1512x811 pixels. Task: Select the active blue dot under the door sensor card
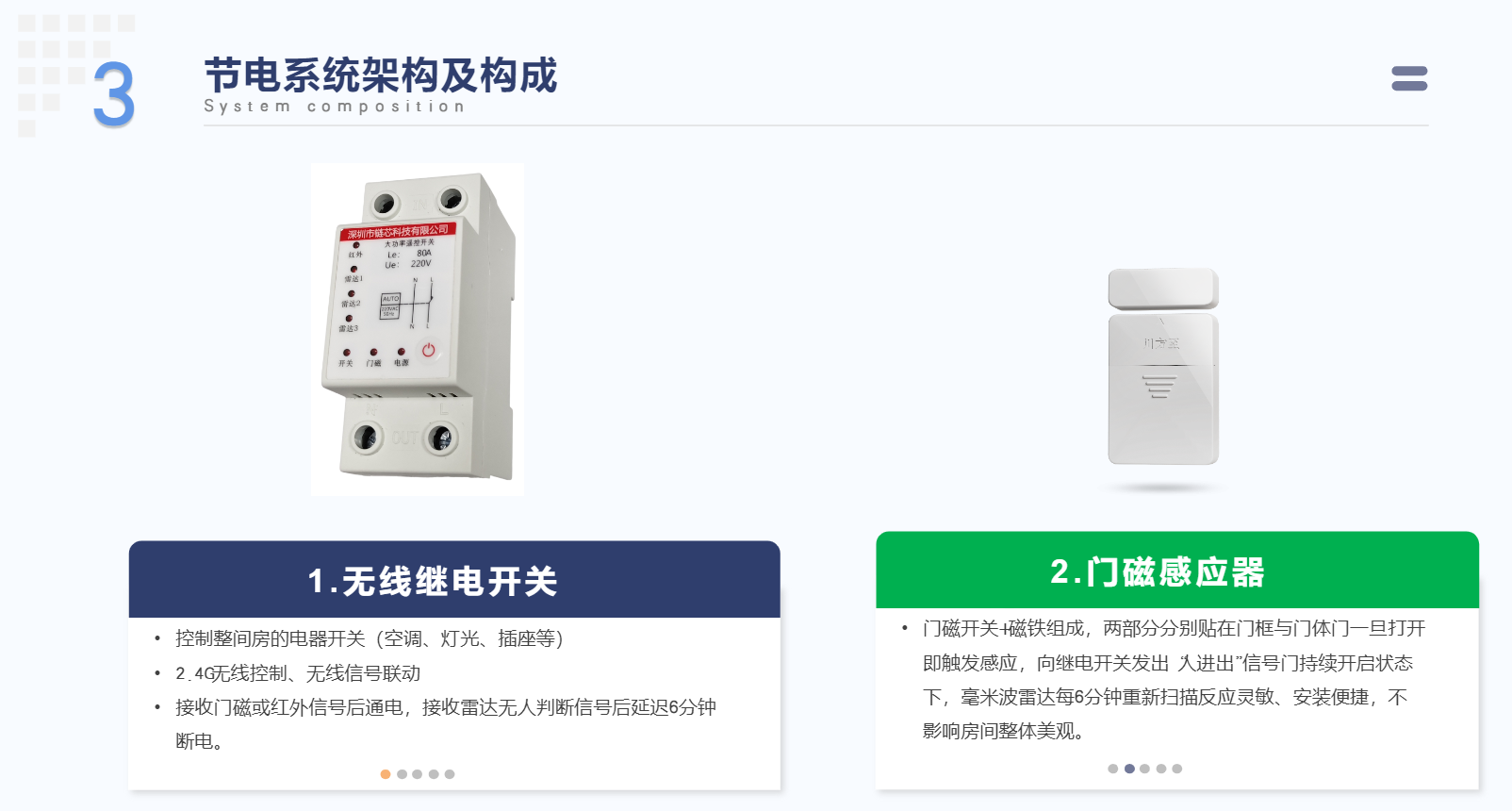[x=1129, y=769]
